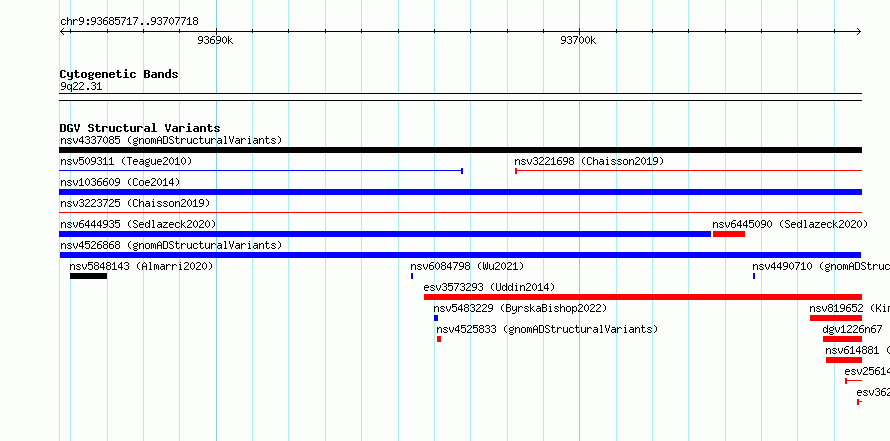Image resolution: width=890 pixels, height=441 pixels.
Task: Click the nsv614881 red bar
Action: click(x=844, y=360)
